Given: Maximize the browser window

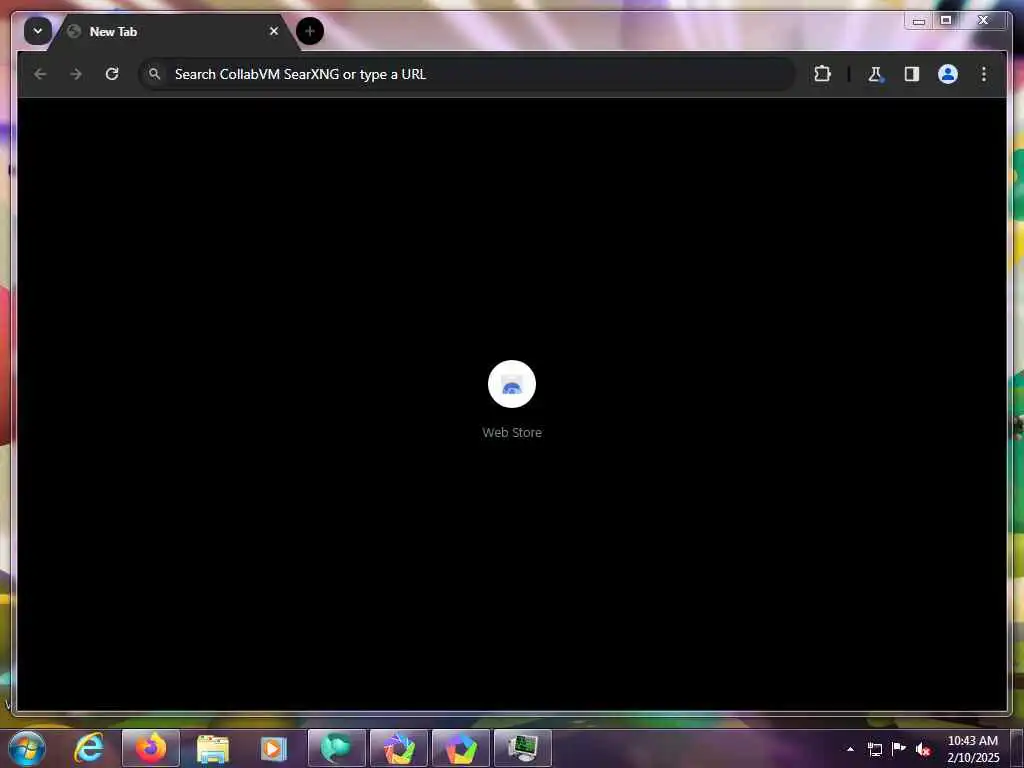Looking at the screenshot, I should pos(946,21).
